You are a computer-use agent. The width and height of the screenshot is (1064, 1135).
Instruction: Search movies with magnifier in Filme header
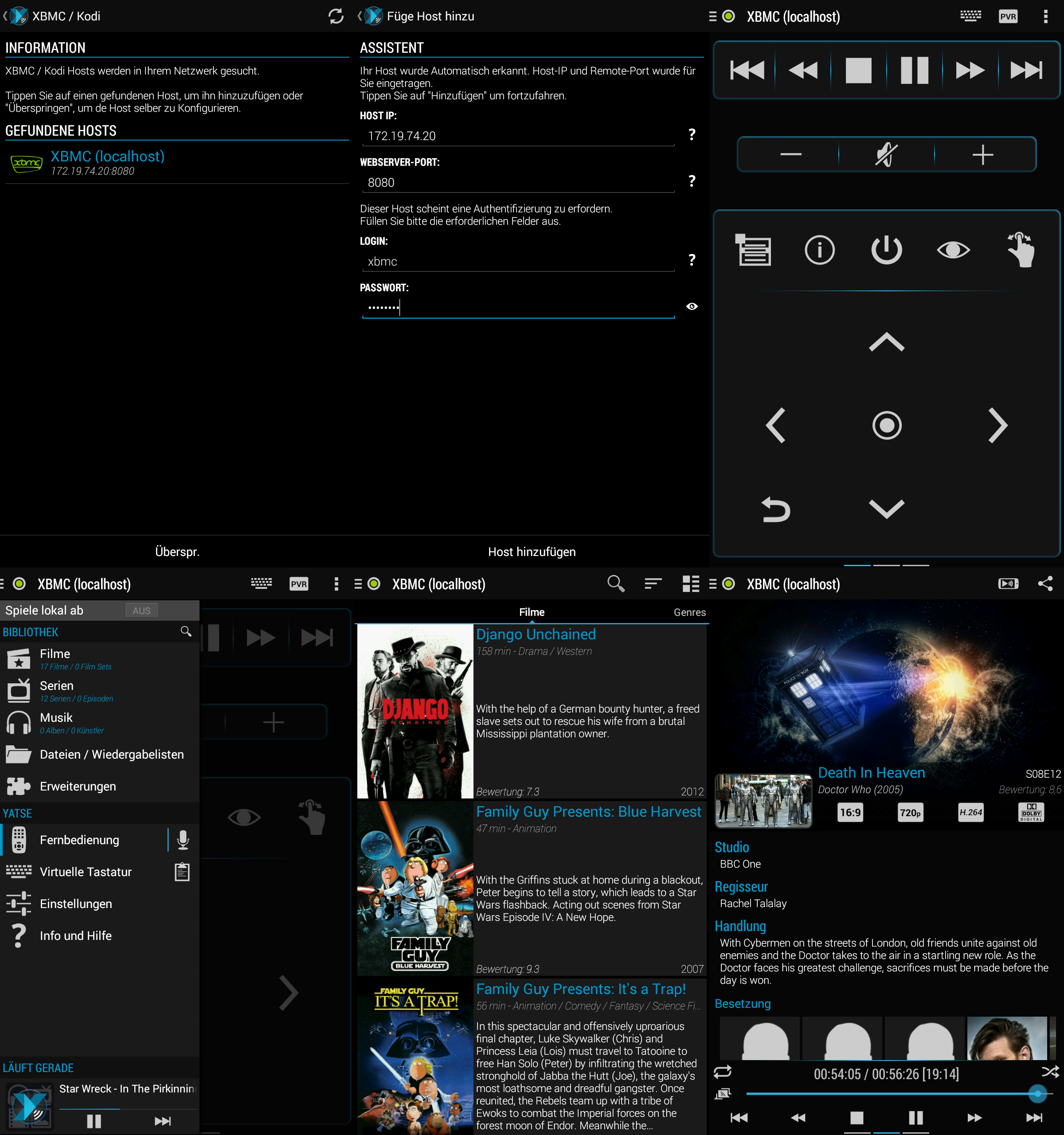616,583
